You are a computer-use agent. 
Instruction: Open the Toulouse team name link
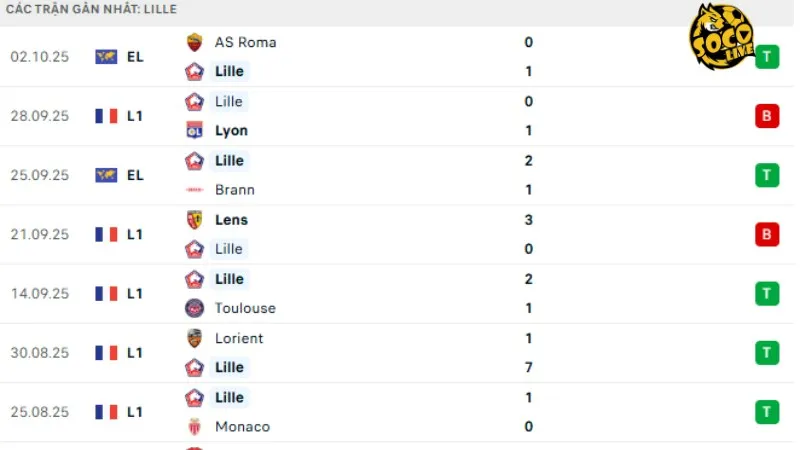click(245, 308)
